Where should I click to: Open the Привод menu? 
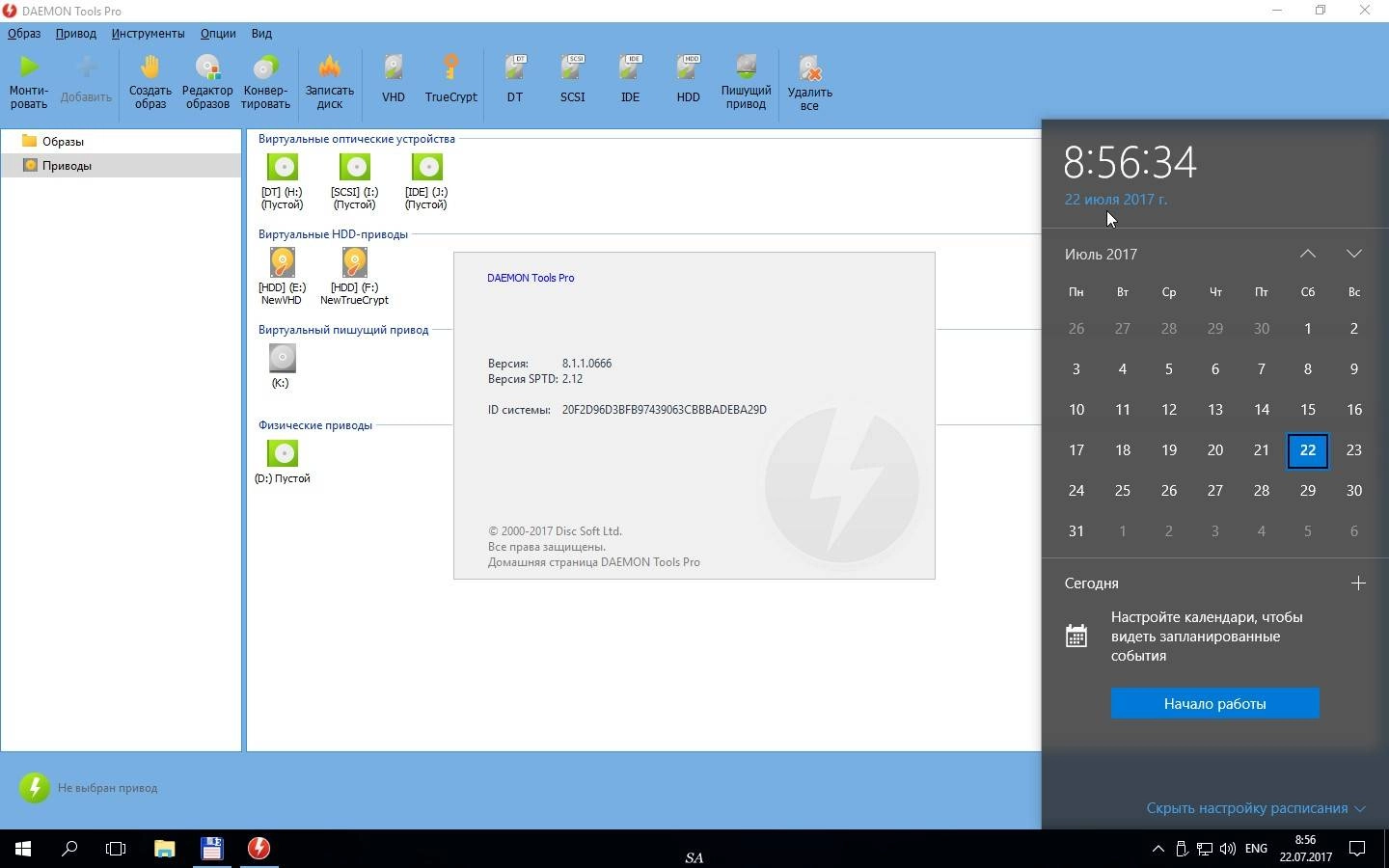click(76, 33)
